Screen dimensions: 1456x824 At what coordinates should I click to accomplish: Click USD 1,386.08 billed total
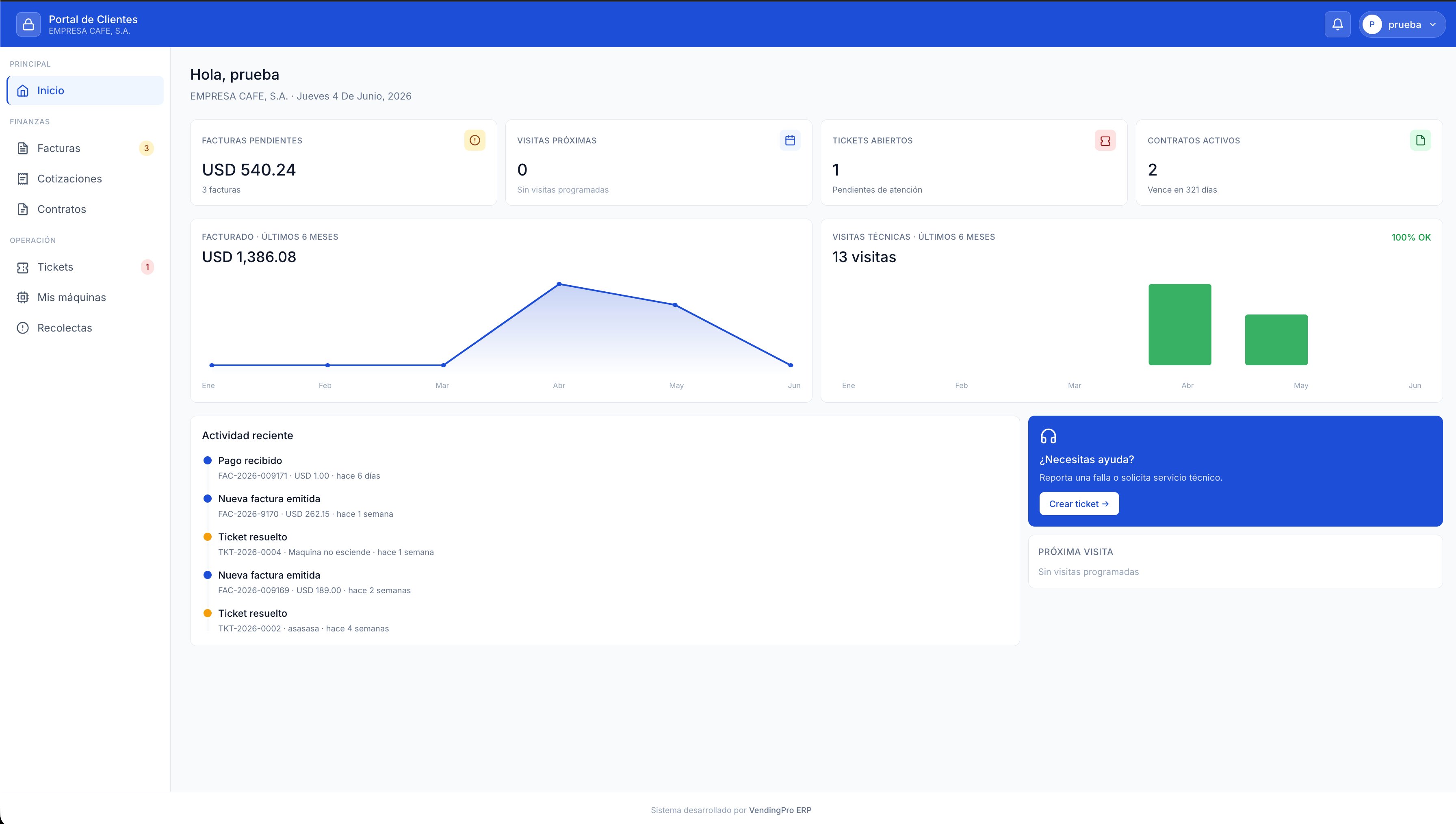tap(249, 257)
